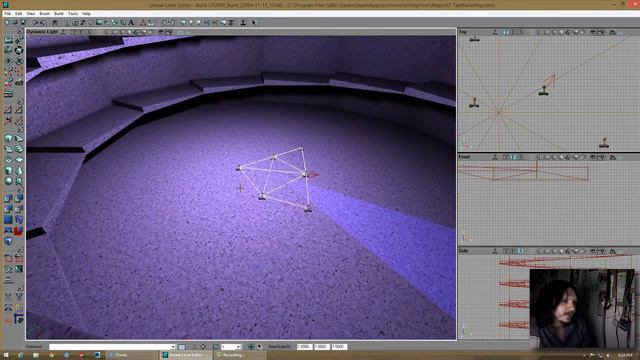The width and height of the screenshot is (640, 360).
Task: Select the Terrain editing mode icon
Action: click(x=19, y=83)
